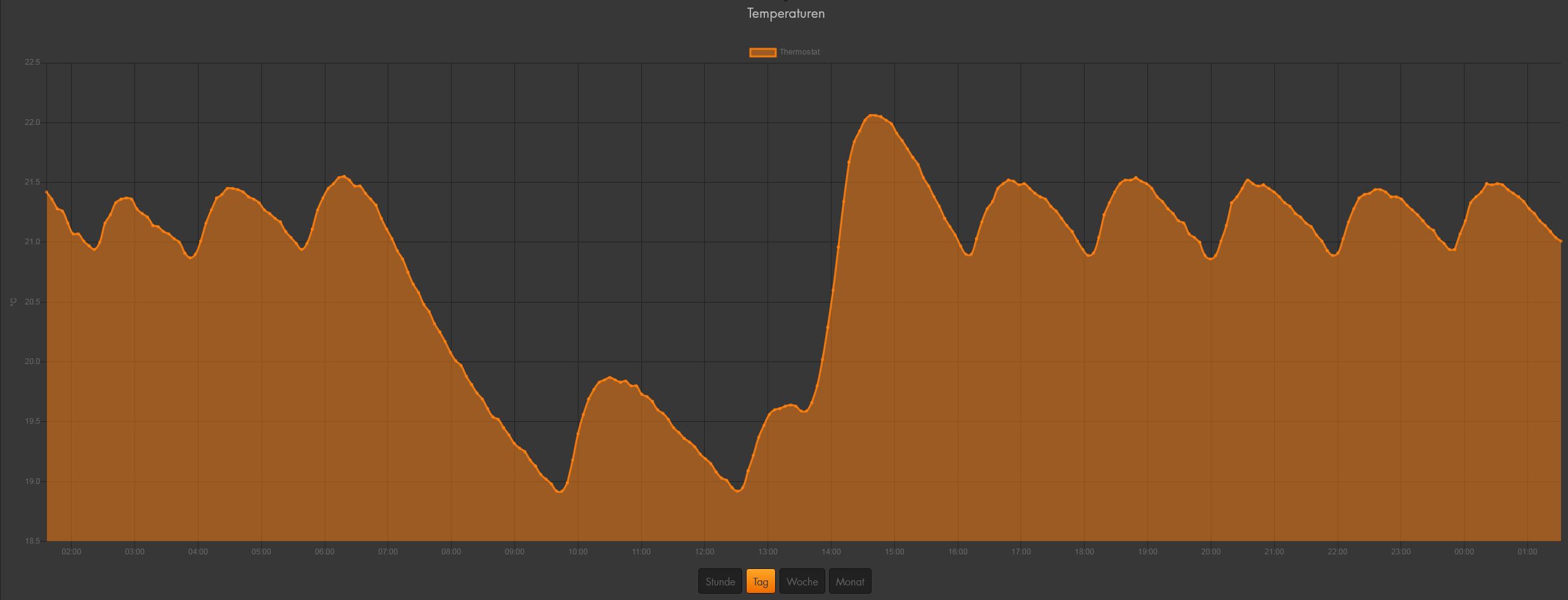Click the 02:00 x-axis time label
The width and height of the screenshot is (1568, 600).
pos(71,552)
